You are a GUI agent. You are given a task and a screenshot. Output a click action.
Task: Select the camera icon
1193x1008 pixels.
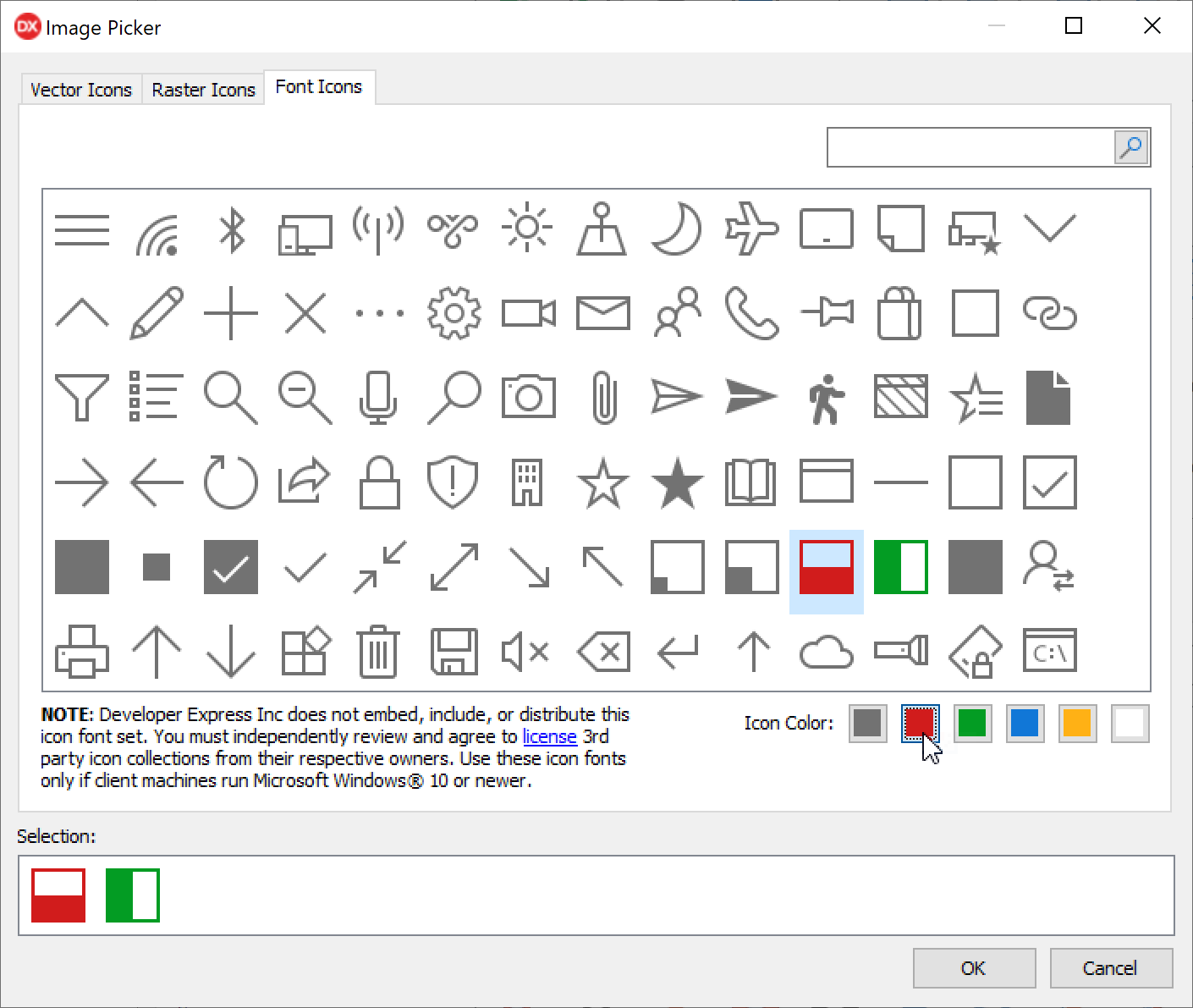point(528,398)
